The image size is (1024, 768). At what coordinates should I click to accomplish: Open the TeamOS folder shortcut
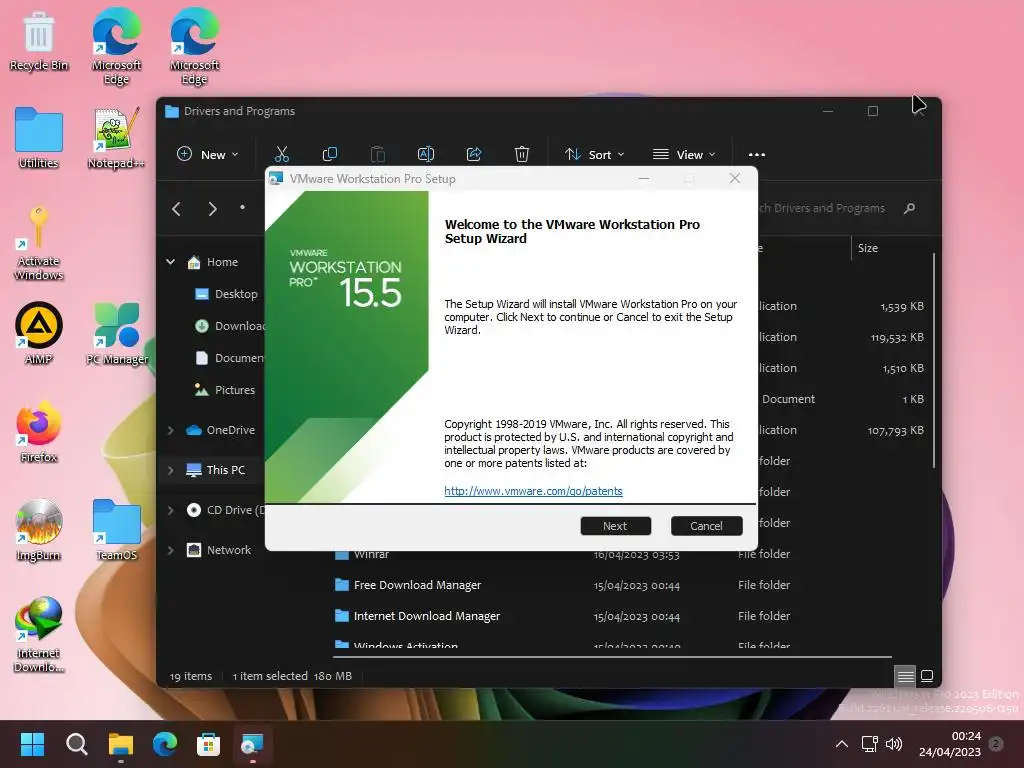pos(116,529)
